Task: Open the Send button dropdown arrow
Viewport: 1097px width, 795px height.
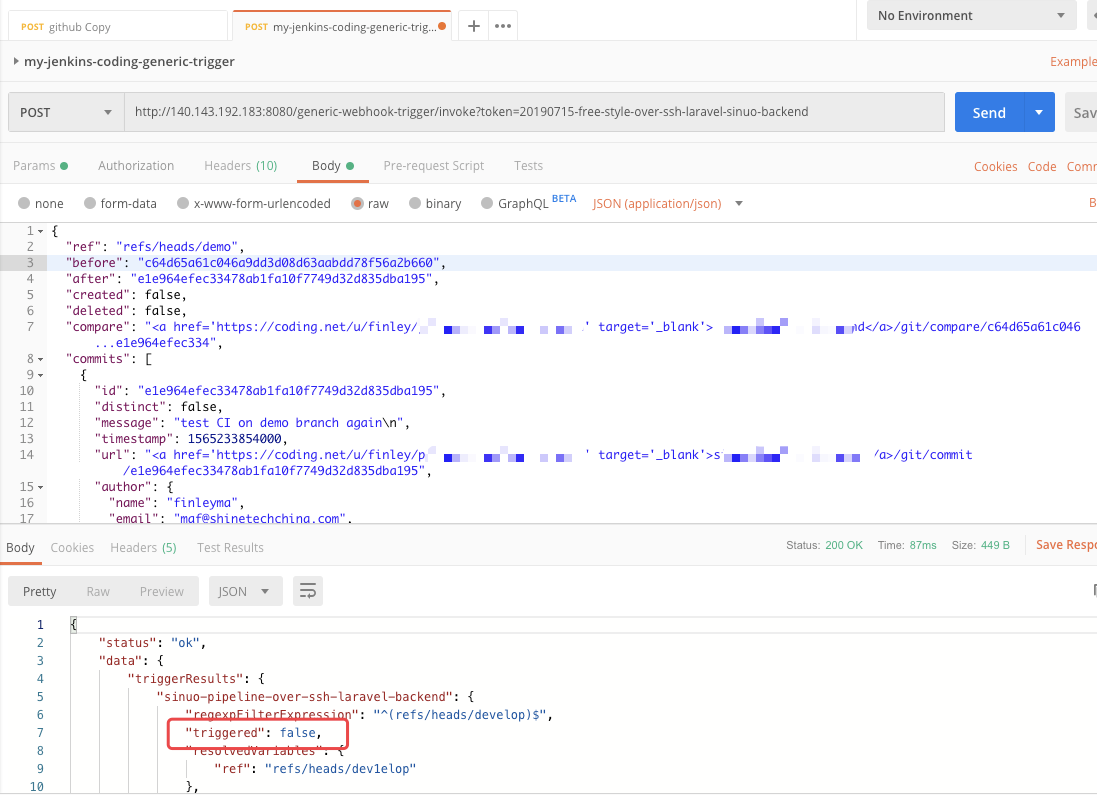Action: 1039,112
